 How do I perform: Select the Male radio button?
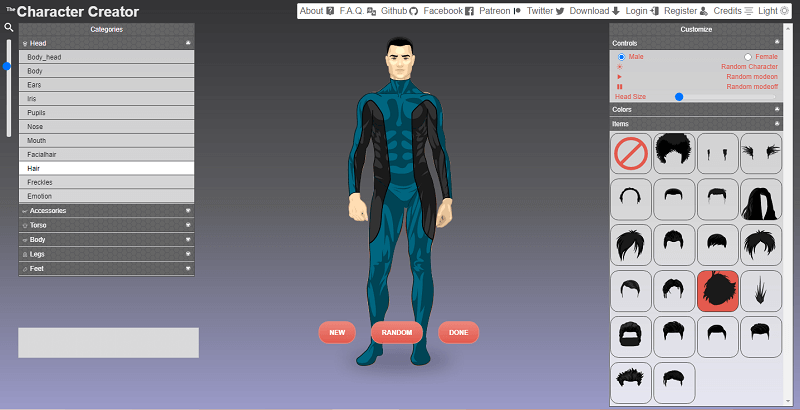621,57
